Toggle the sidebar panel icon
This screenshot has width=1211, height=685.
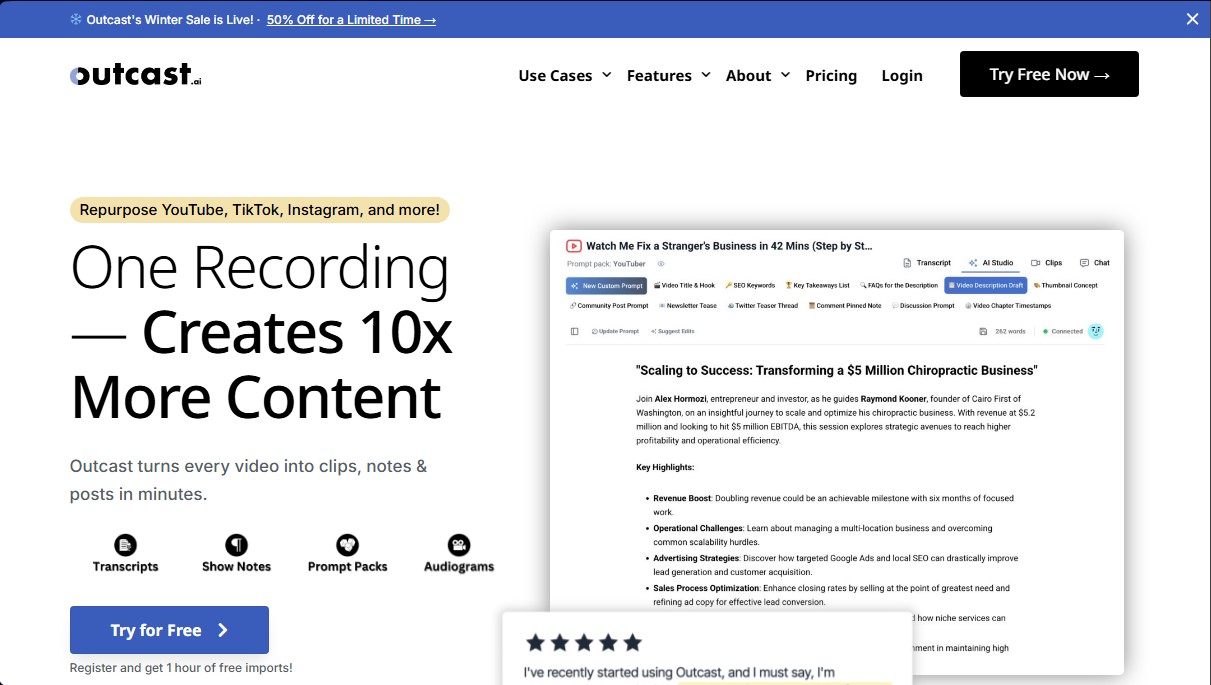(574, 331)
